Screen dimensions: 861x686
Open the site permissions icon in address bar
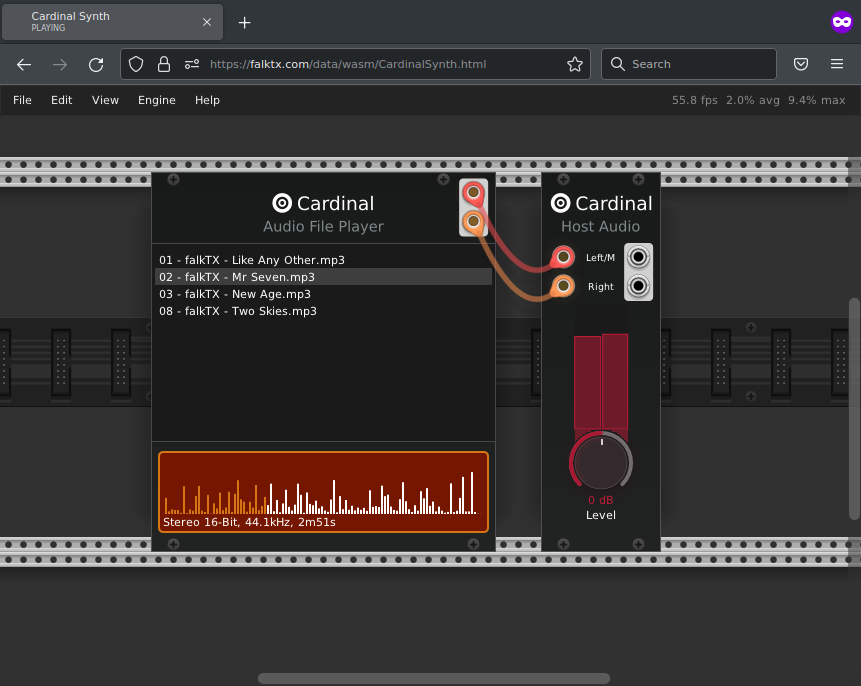(x=192, y=64)
